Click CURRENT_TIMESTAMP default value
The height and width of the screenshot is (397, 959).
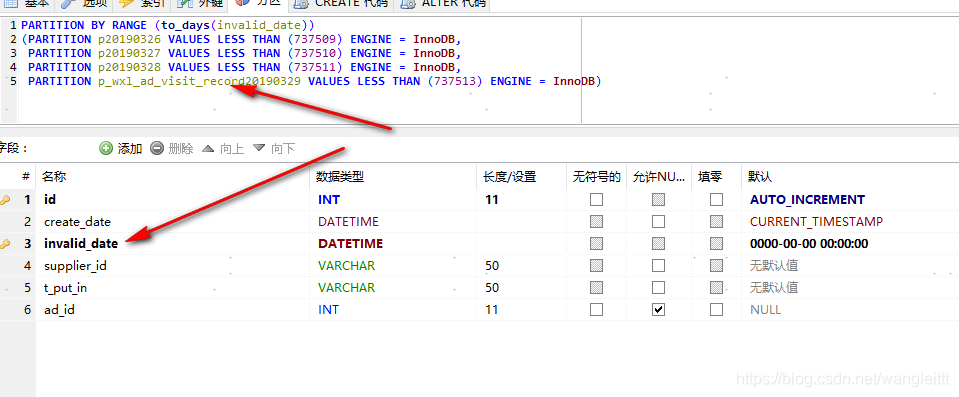[816, 221]
